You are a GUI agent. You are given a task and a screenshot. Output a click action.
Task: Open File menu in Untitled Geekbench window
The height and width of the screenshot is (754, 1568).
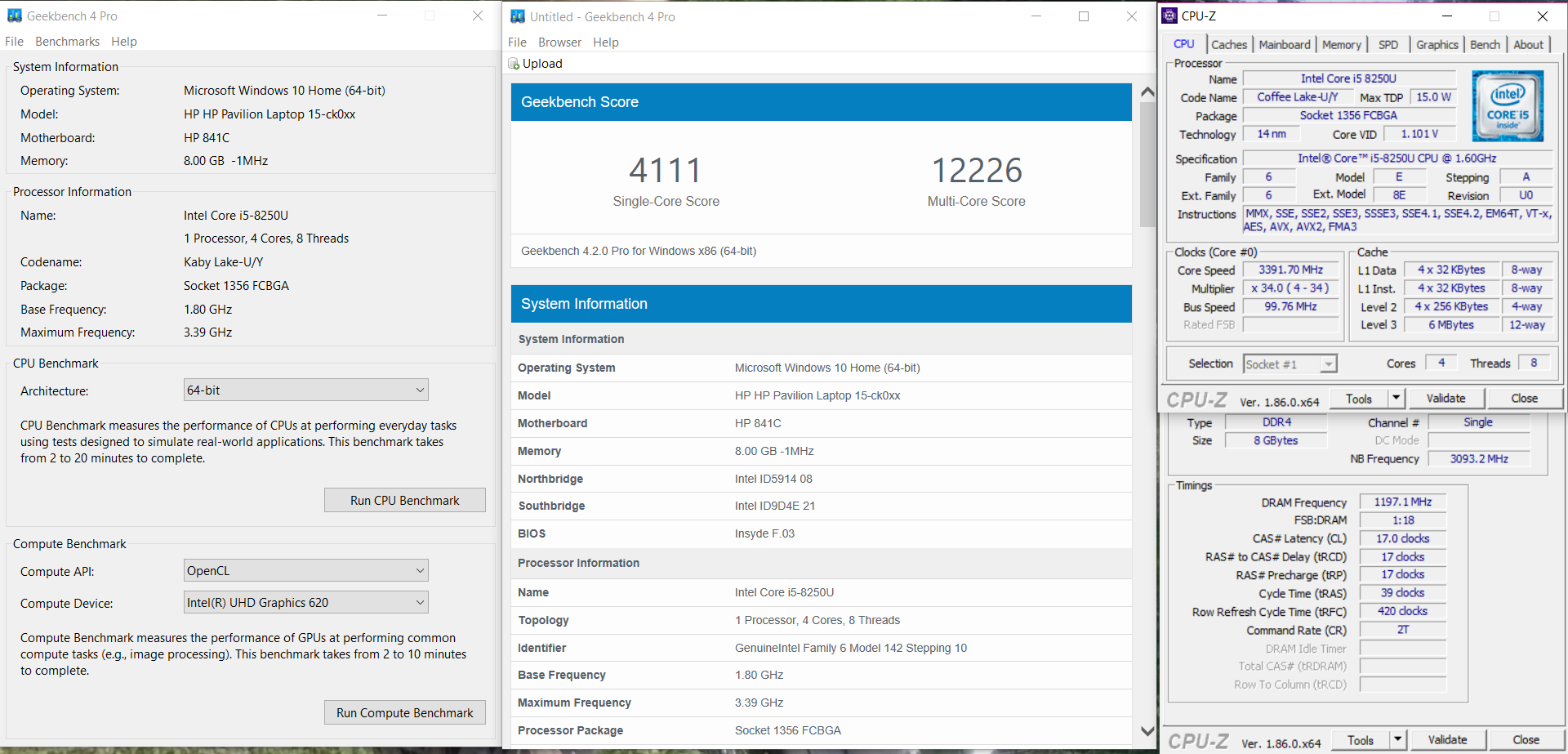point(517,42)
